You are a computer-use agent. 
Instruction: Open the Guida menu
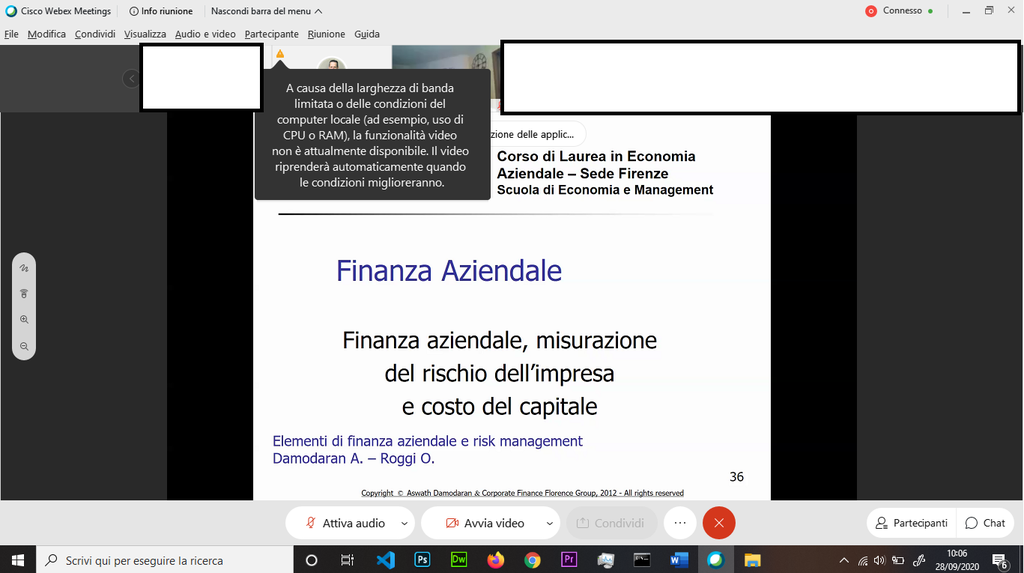coord(367,34)
